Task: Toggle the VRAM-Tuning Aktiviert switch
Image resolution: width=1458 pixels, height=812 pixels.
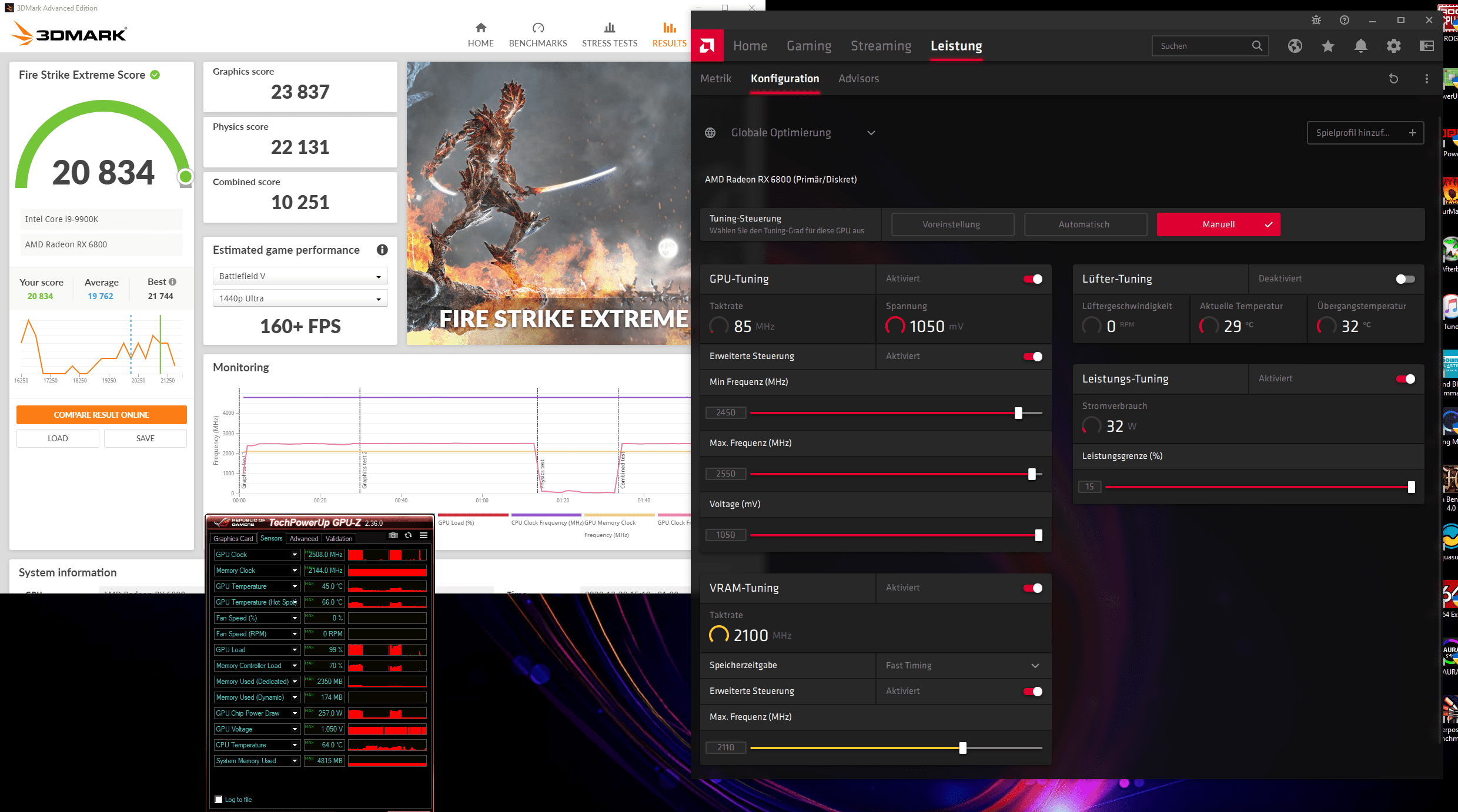Action: (x=1033, y=588)
